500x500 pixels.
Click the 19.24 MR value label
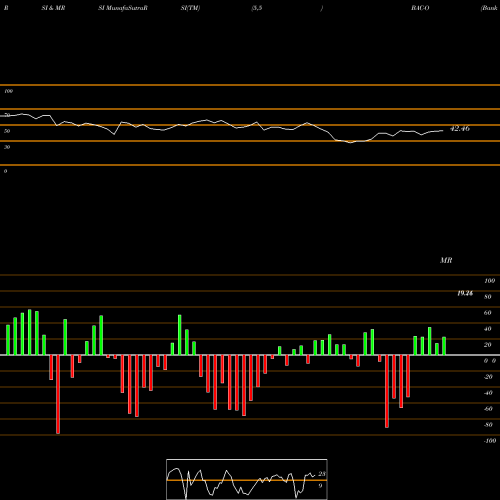pos(465,293)
